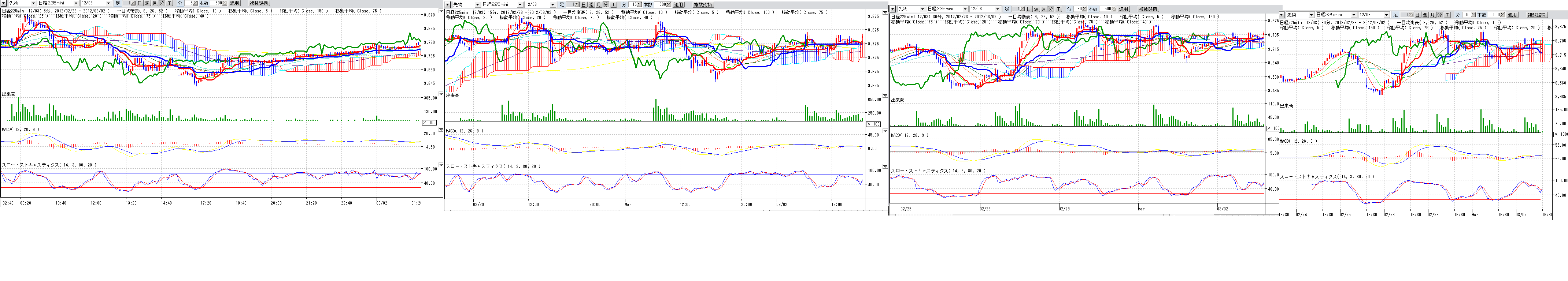This screenshot has width=1568, height=281.
Task: Open the 先物 dropdown in 5-minute chart
Action: click(33, 4)
